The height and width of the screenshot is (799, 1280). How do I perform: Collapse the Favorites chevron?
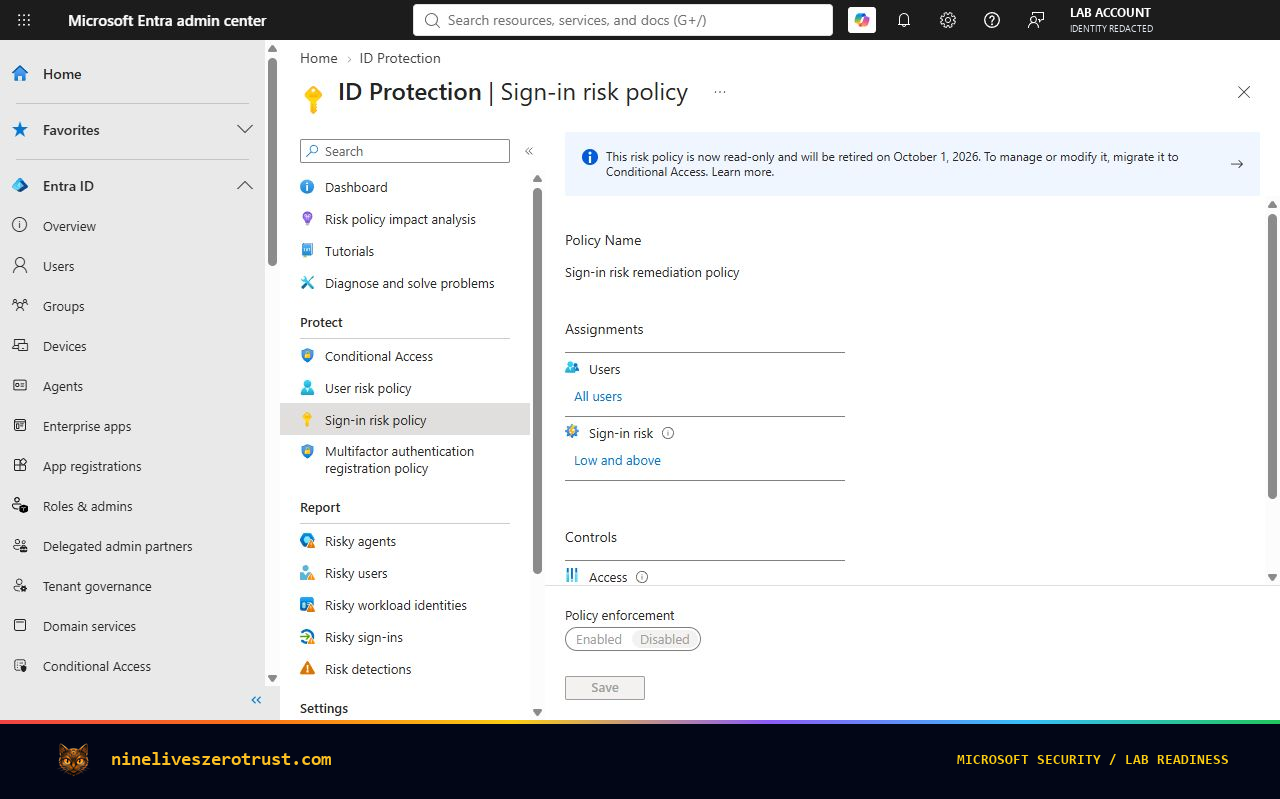(x=245, y=130)
